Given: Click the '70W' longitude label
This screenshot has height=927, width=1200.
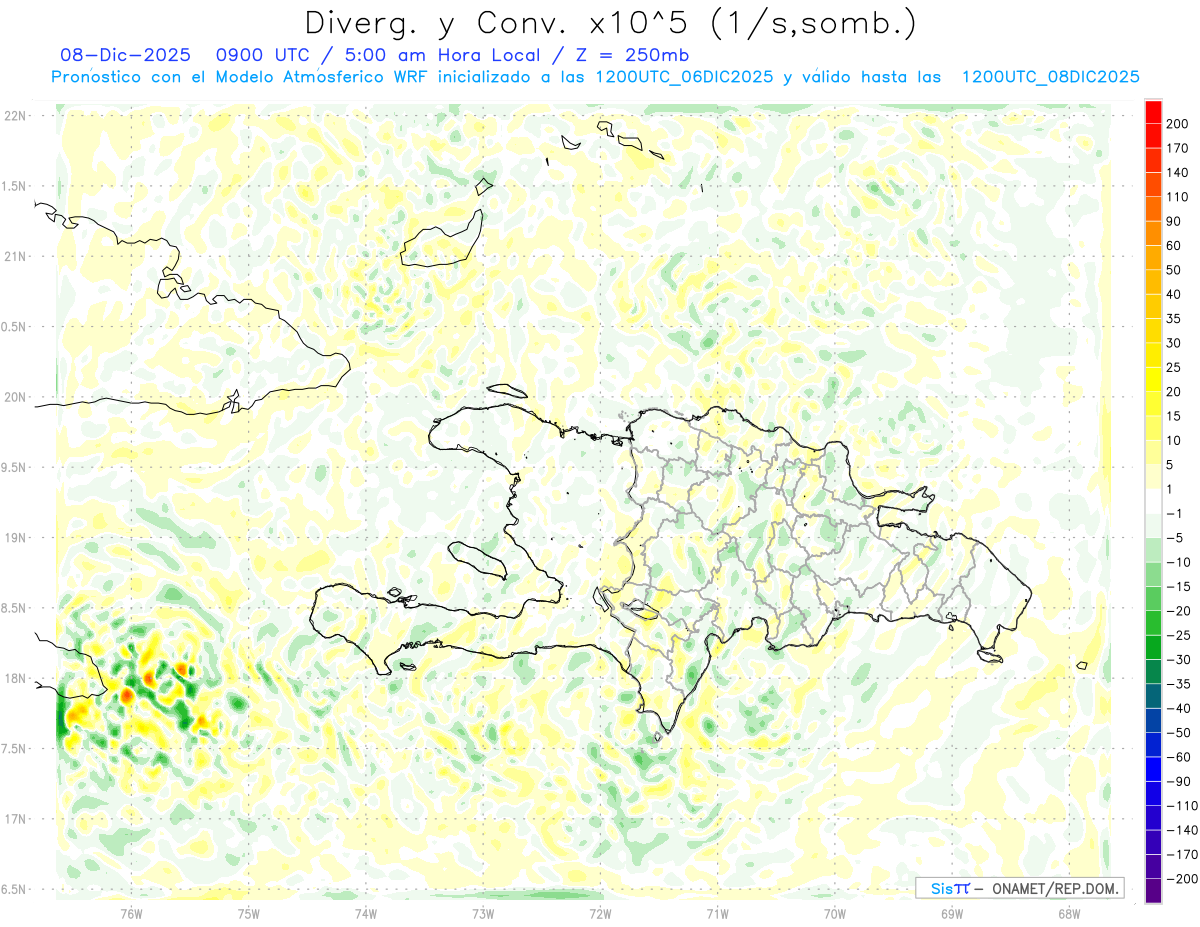Looking at the screenshot, I should coord(835,913).
